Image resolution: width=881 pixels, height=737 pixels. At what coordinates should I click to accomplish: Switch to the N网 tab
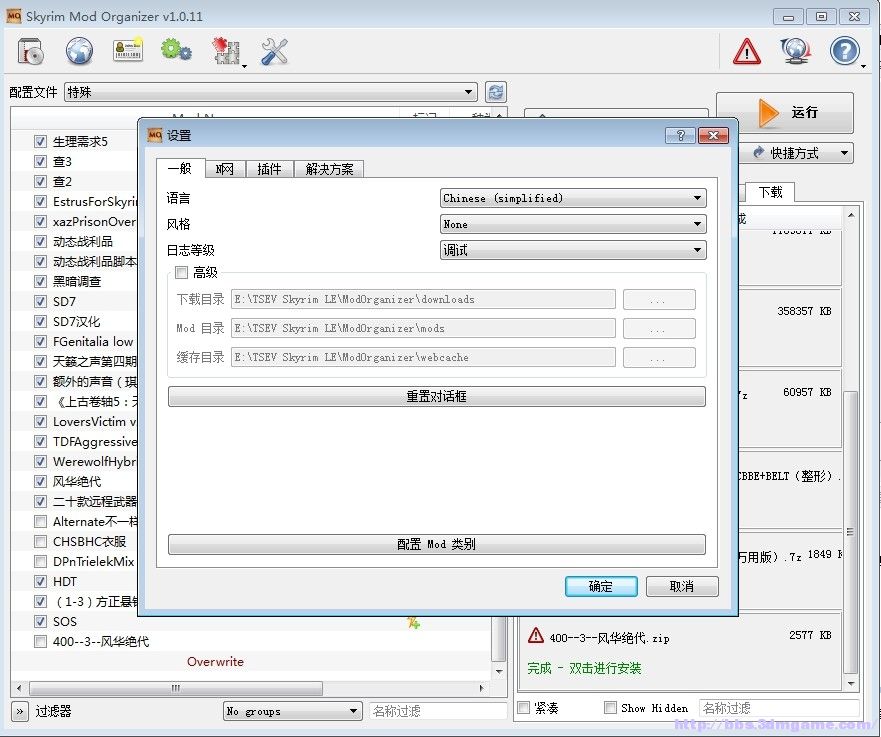225,169
